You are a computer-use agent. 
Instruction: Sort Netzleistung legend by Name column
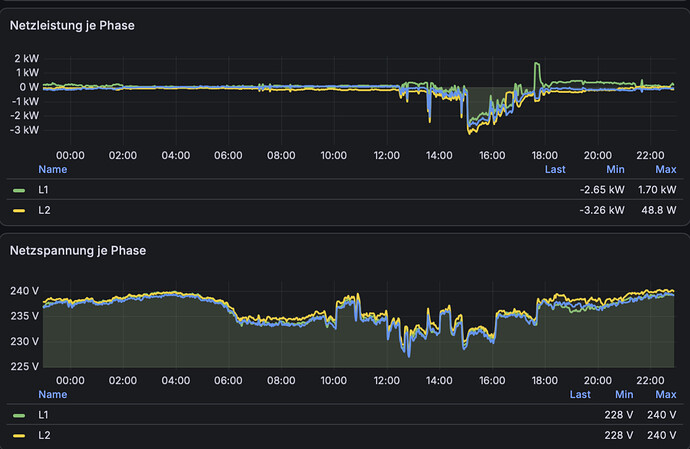click(x=53, y=169)
